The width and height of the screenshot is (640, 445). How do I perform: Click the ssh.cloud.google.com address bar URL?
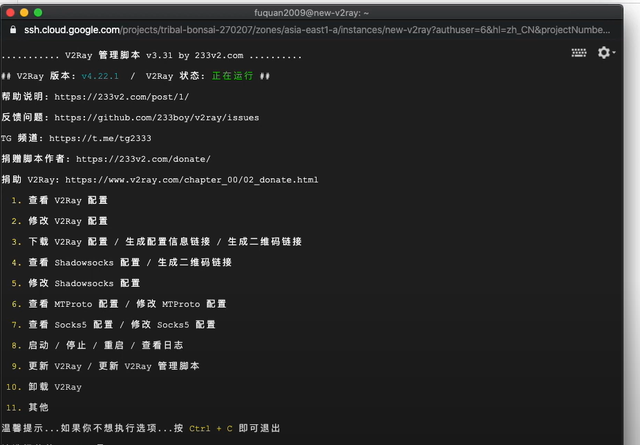coord(317,30)
